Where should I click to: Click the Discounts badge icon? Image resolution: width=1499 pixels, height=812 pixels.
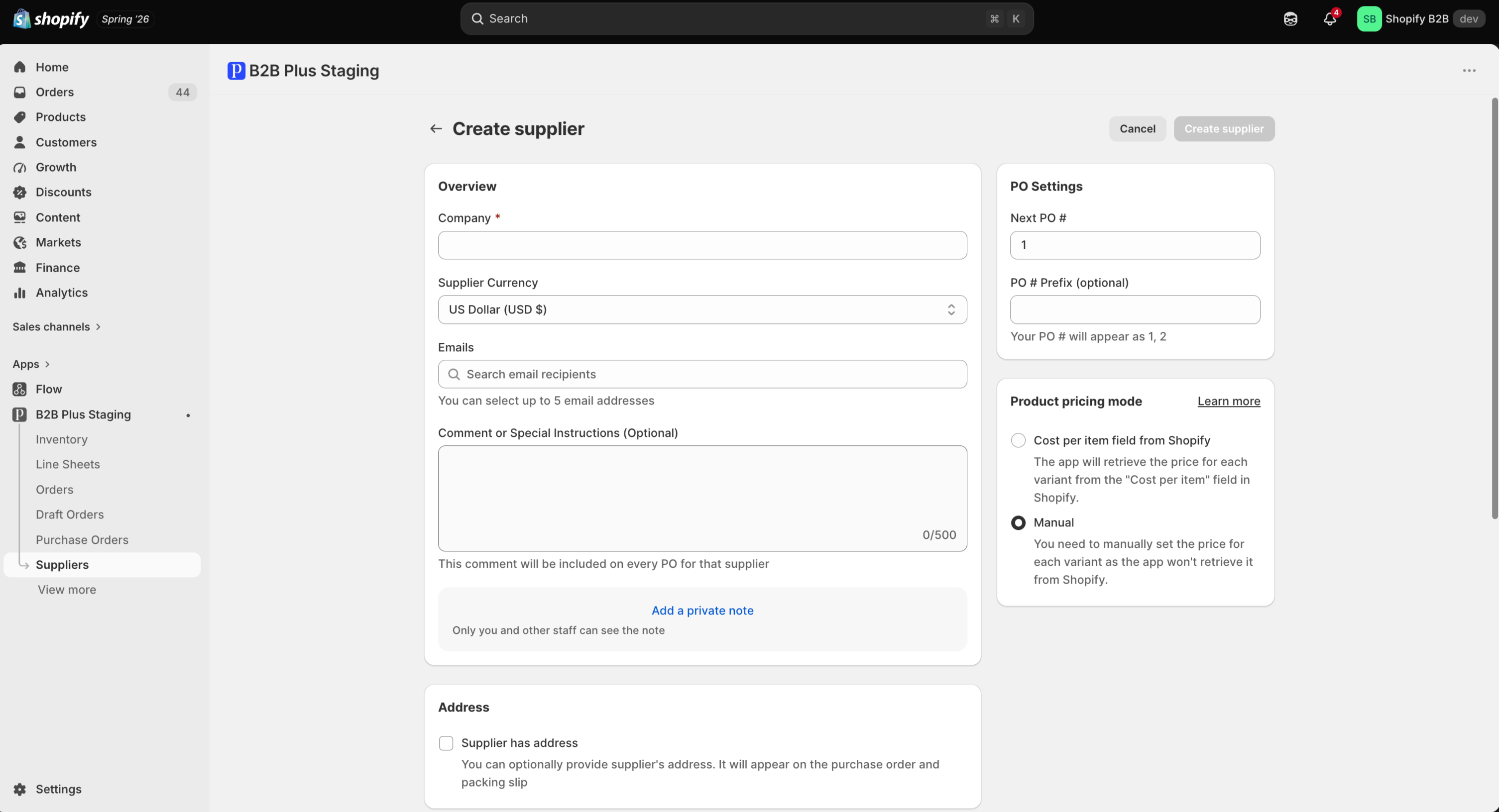(x=20, y=192)
